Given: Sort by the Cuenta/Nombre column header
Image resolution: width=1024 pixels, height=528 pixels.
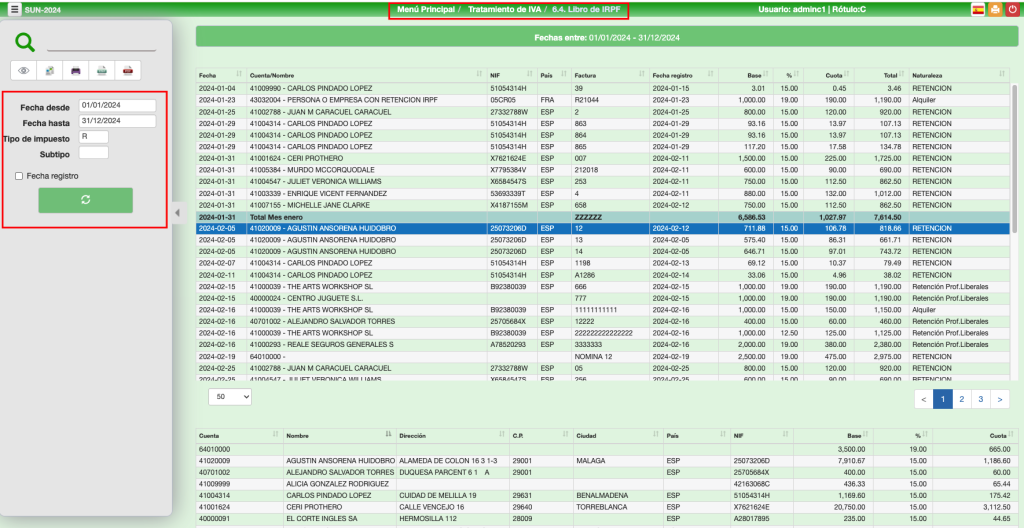Looking at the screenshot, I should tap(366, 76).
